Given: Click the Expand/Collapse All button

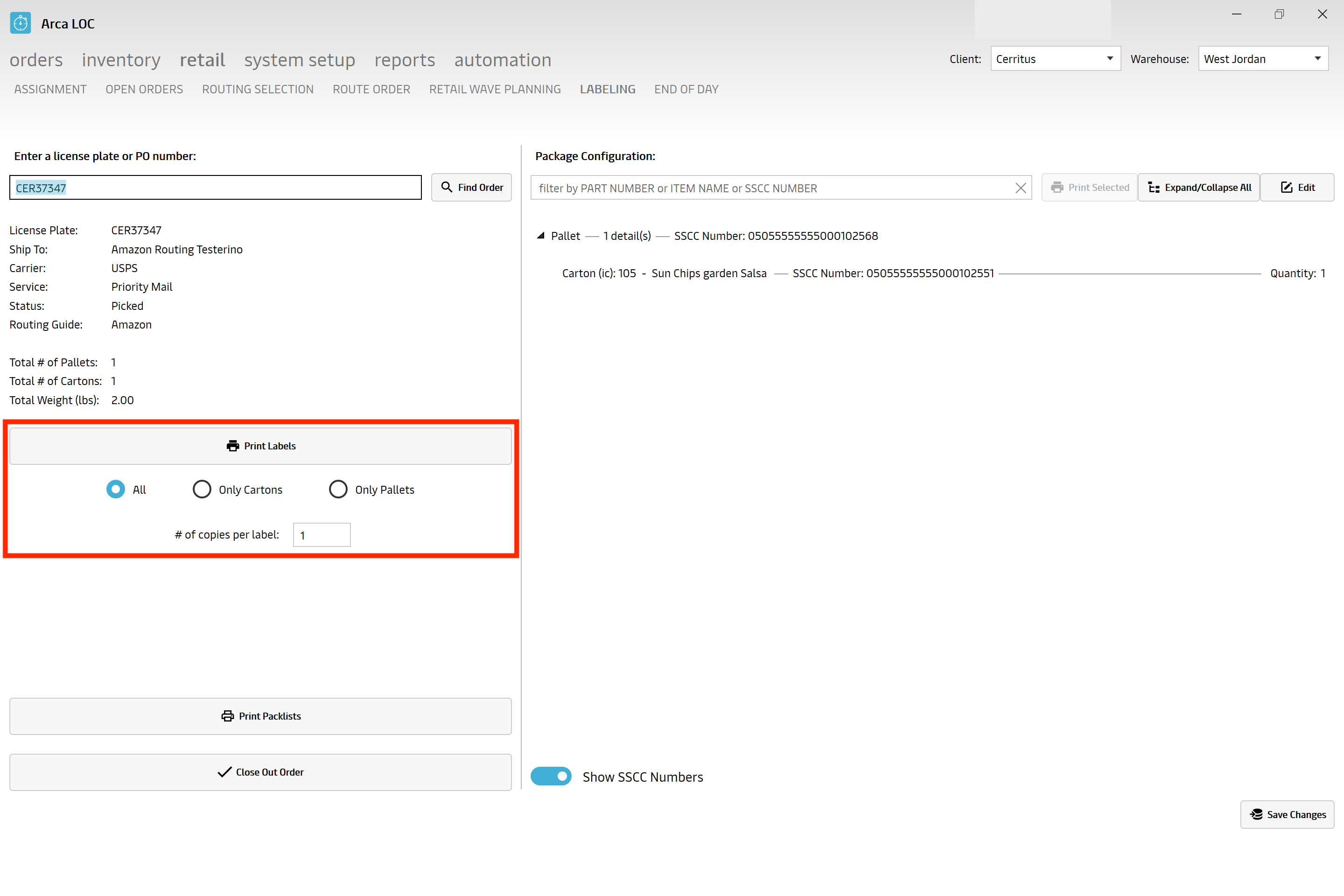Looking at the screenshot, I should [1199, 188].
